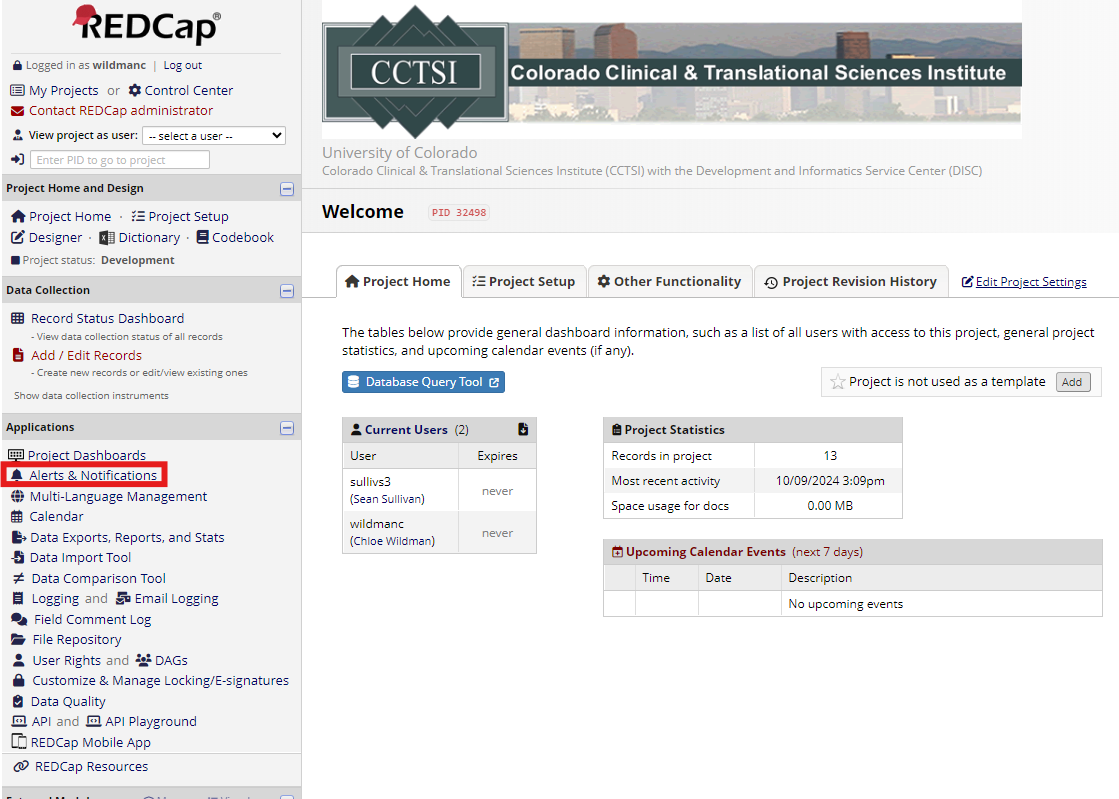Screen dimensions: 1119x799
Task: Switch to the Project Setup tab
Action: click(x=524, y=281)
